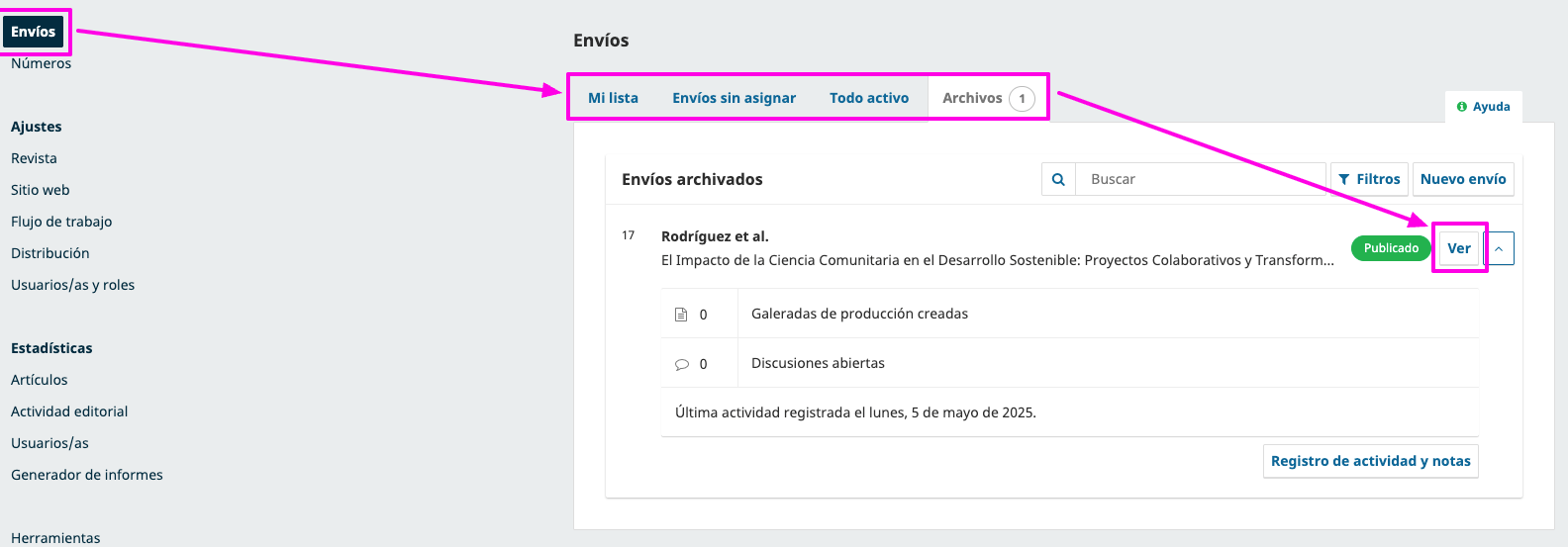Select the Todo activo tab
1568x547 pixels.
[869, 98]
